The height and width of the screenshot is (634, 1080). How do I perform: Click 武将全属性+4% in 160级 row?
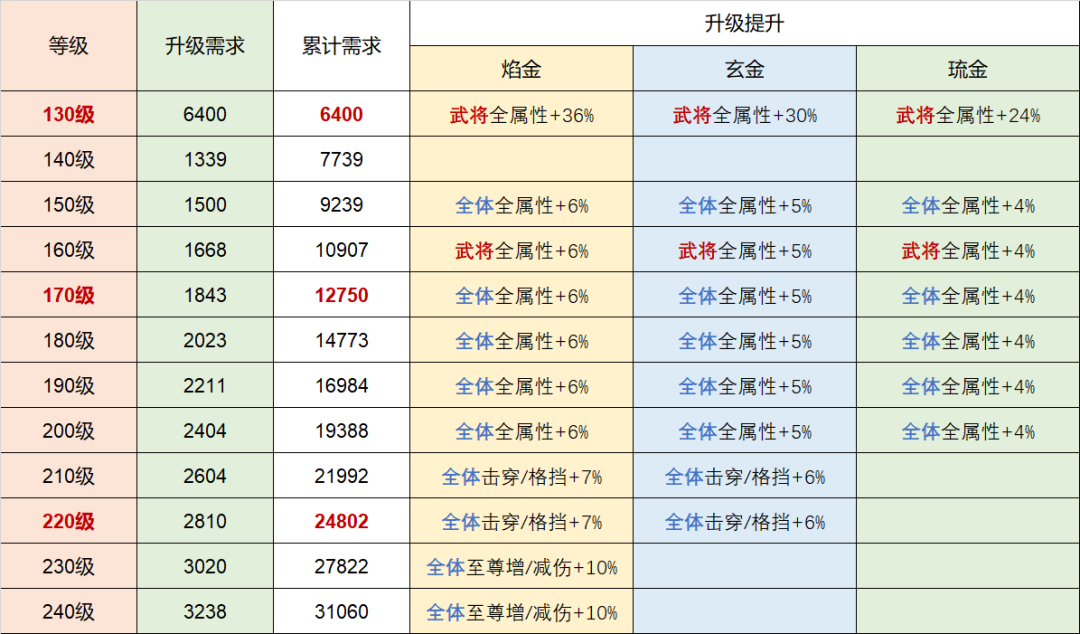click(968, 250)
